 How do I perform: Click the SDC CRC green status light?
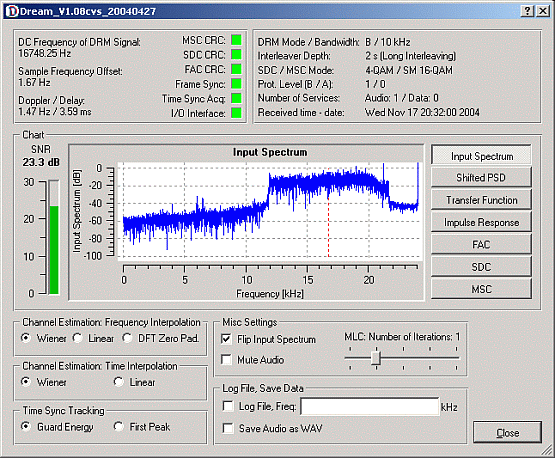pyautogui.click(x=236, y=55)
